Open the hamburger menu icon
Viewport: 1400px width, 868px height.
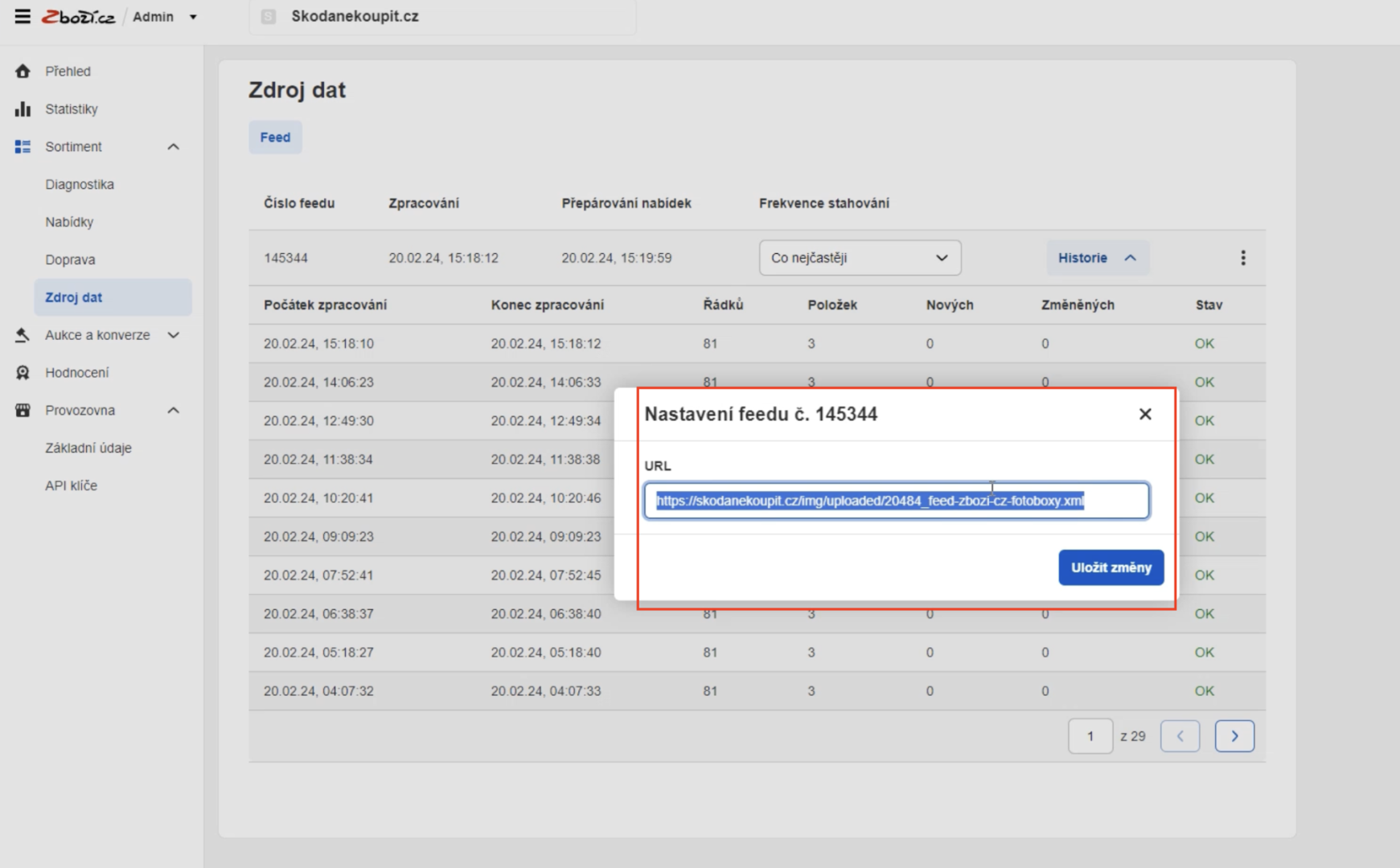[x=23, y=16]
